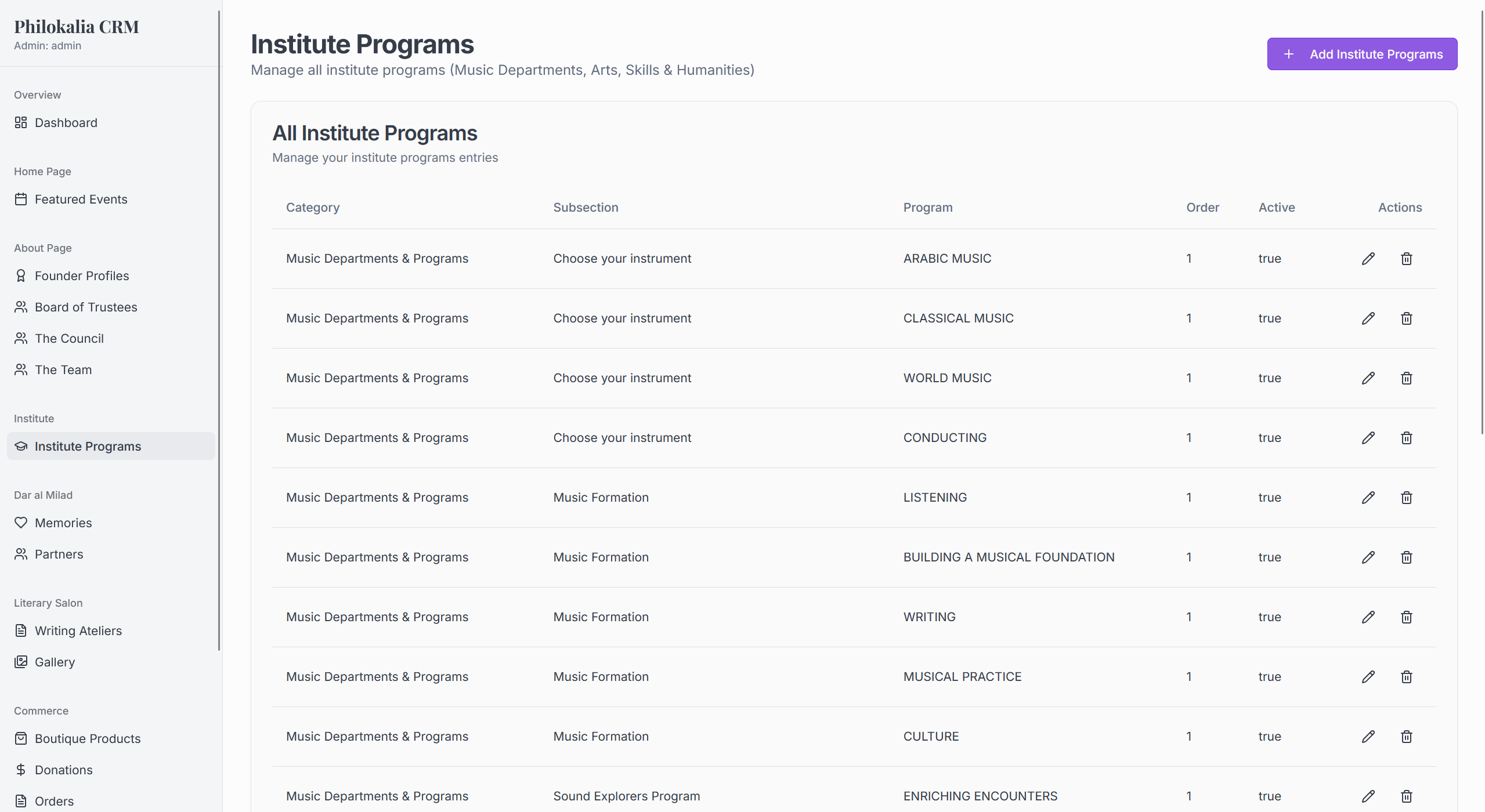Open Dashboard from the Overview section

66,122
